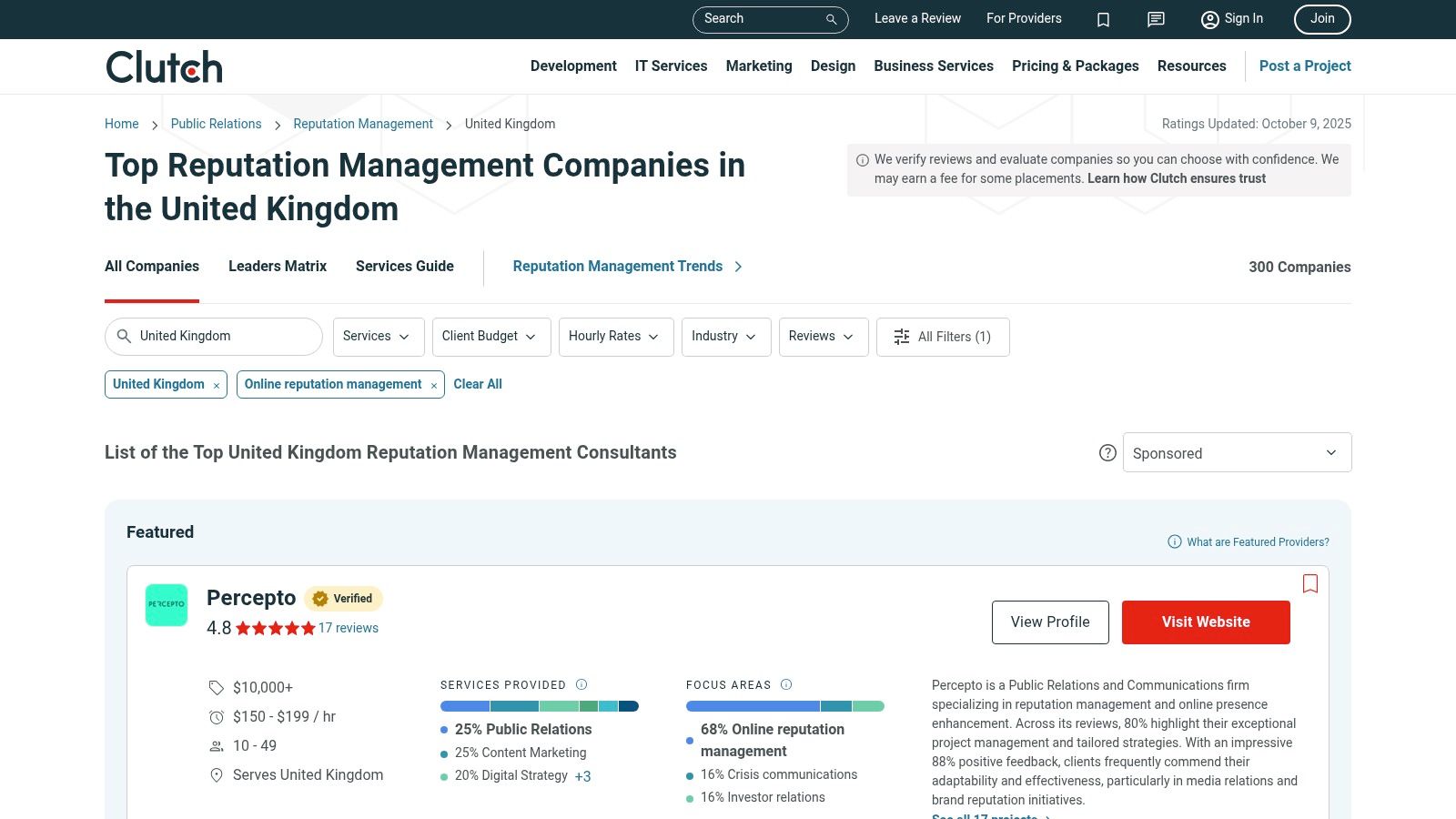Open the Sponsored sort dropdown
This screenshot has height=819, width=1456.
coord(1236,453)
